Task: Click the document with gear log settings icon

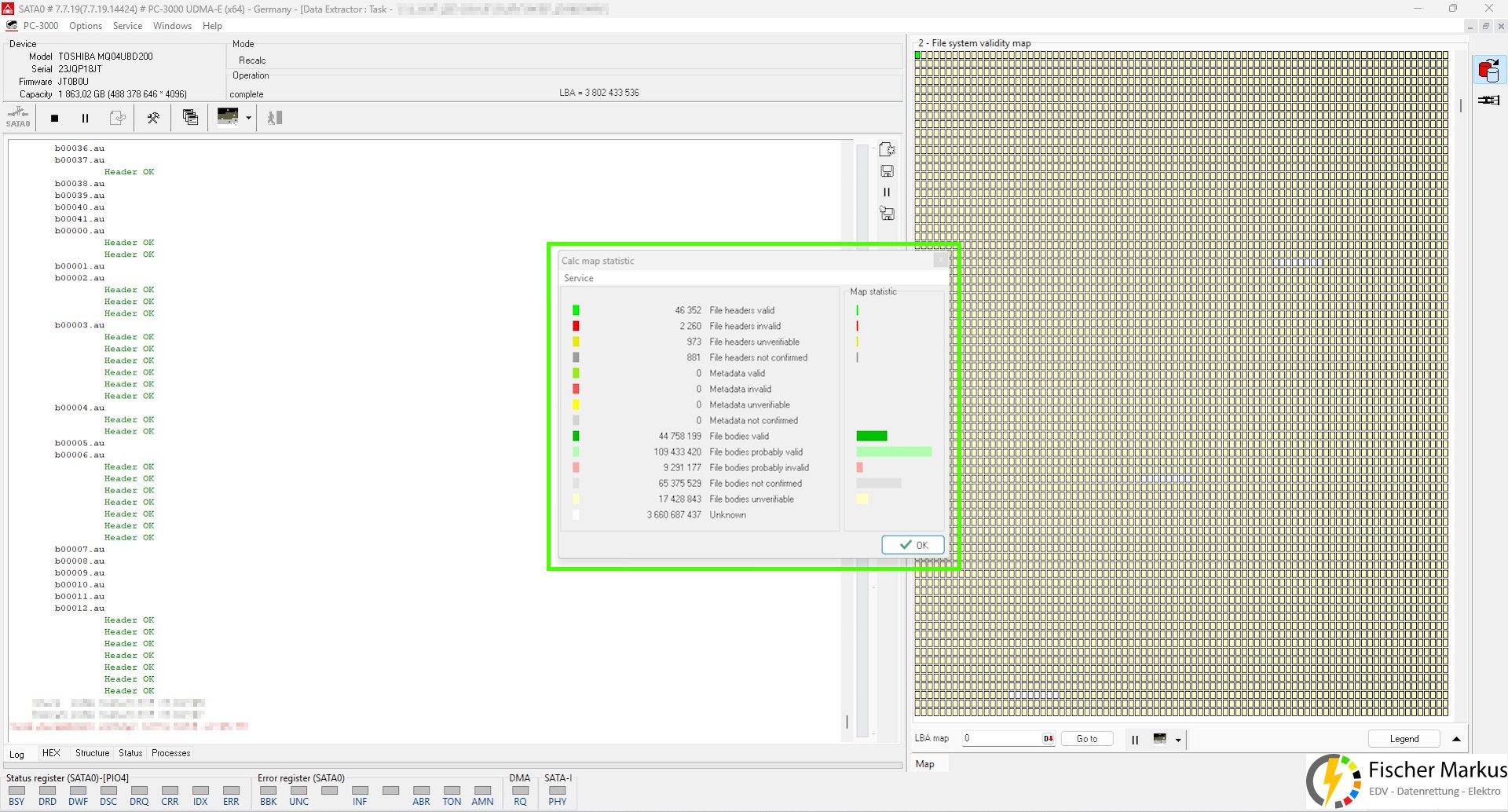Action: point(887,149)
